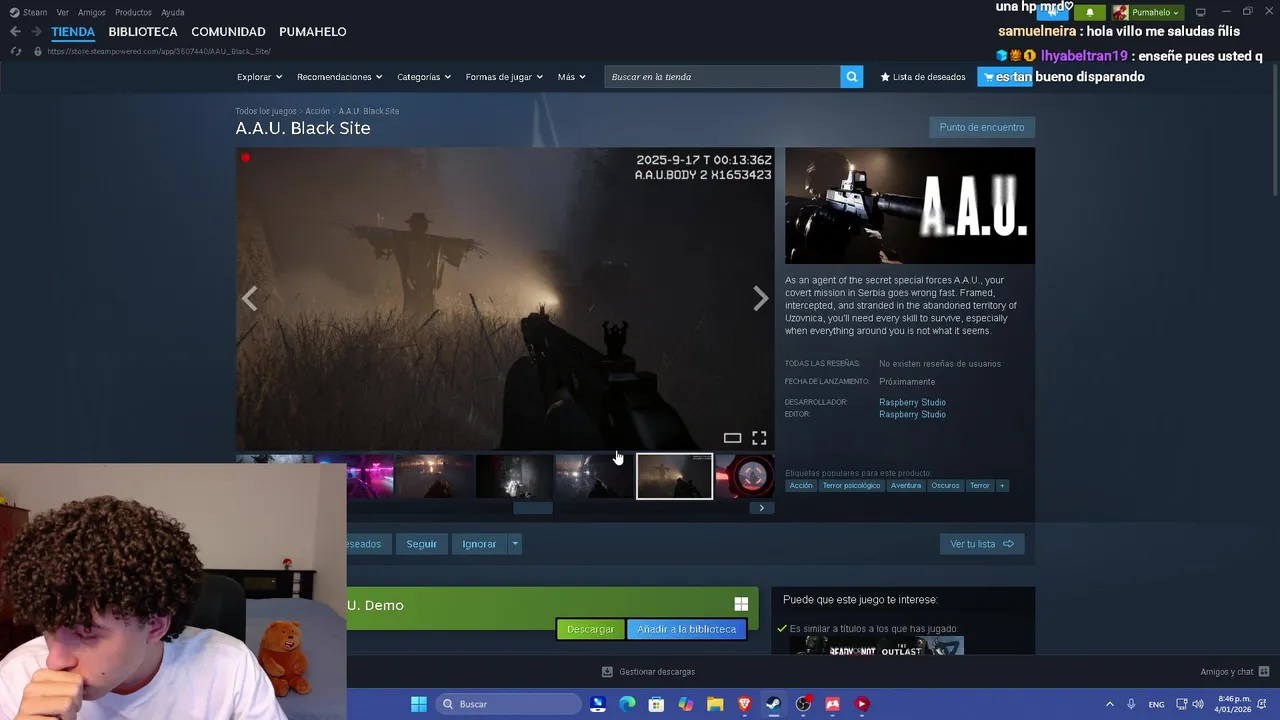1280x720 pixels.
Task: Open the Amigos y chat panel
Action: [1235, 672]
